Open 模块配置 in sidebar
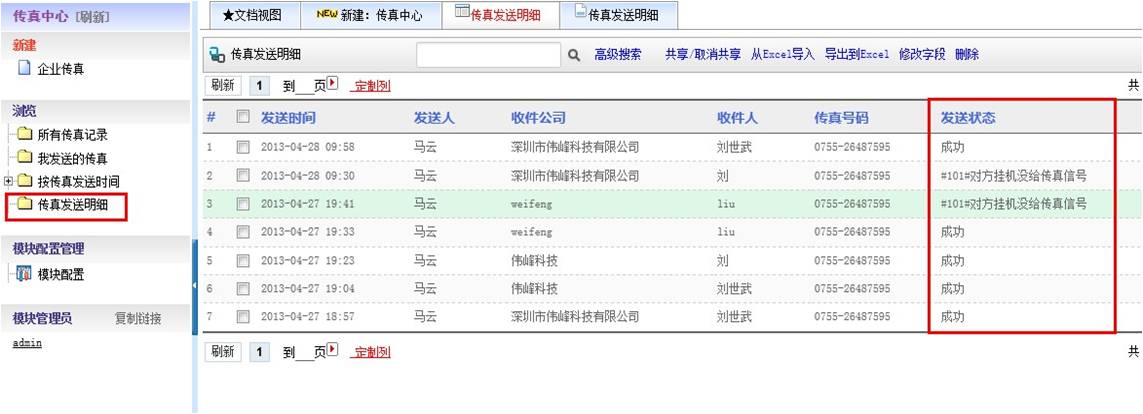The height and width of the screenshot is (414, 1143). click(x=61, y=275)
